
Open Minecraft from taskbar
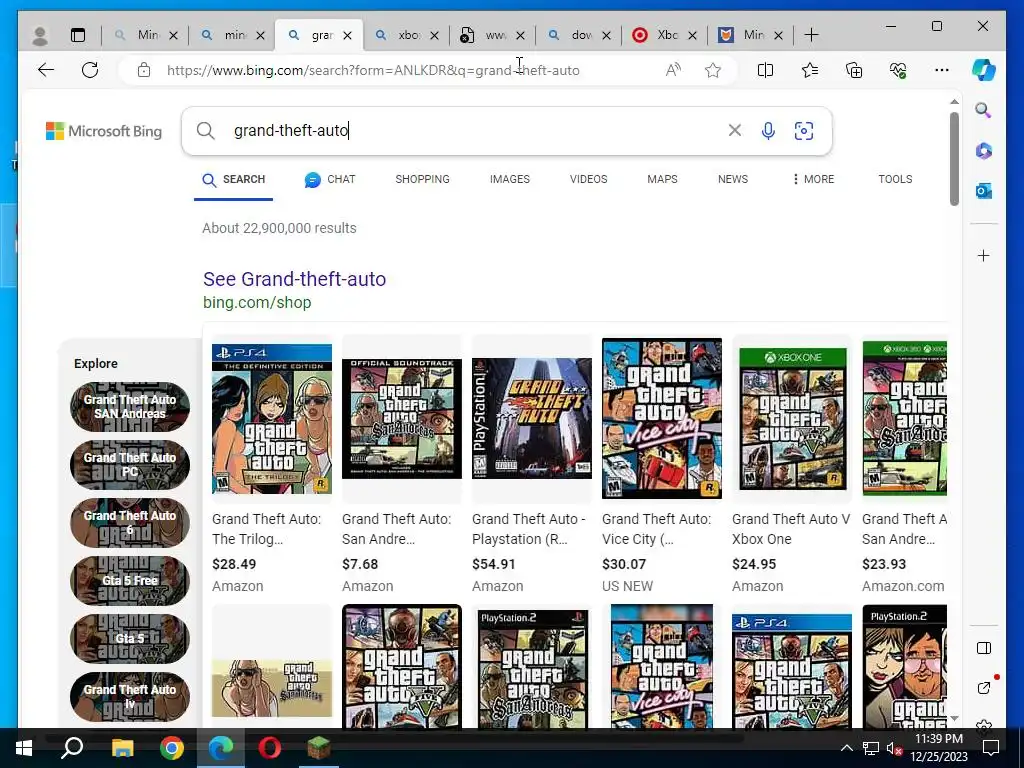point(318,748)
